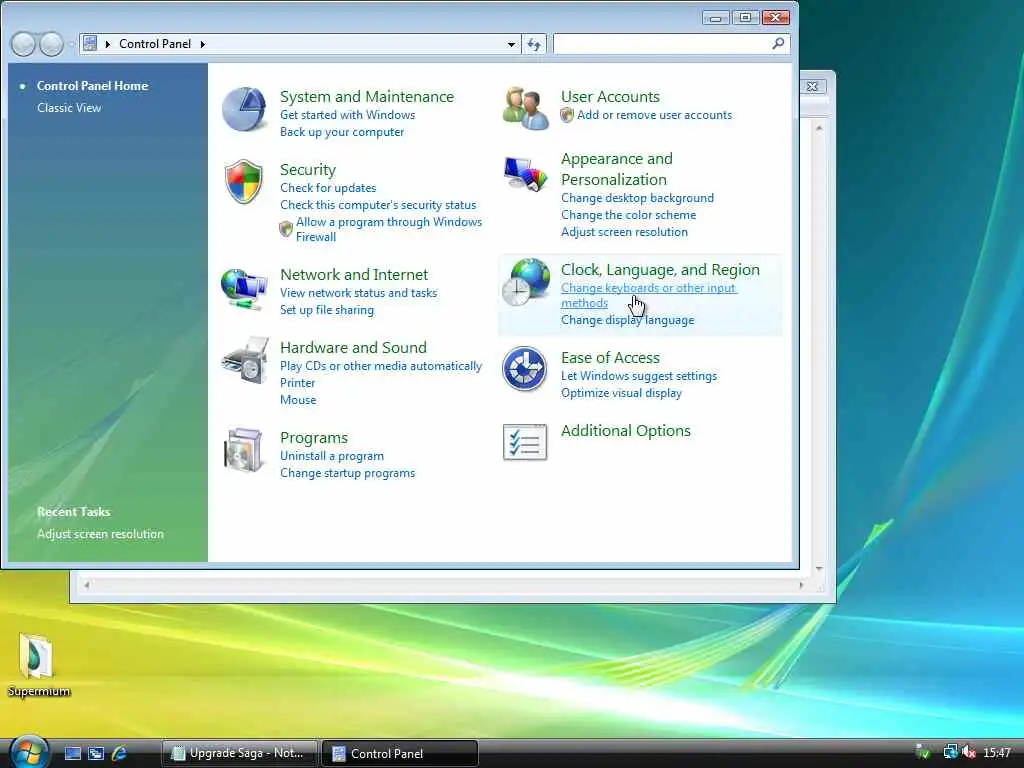Click the Hardware and Sound printer icon
This screenshot has height=768, width=1024.
(245, 360)
